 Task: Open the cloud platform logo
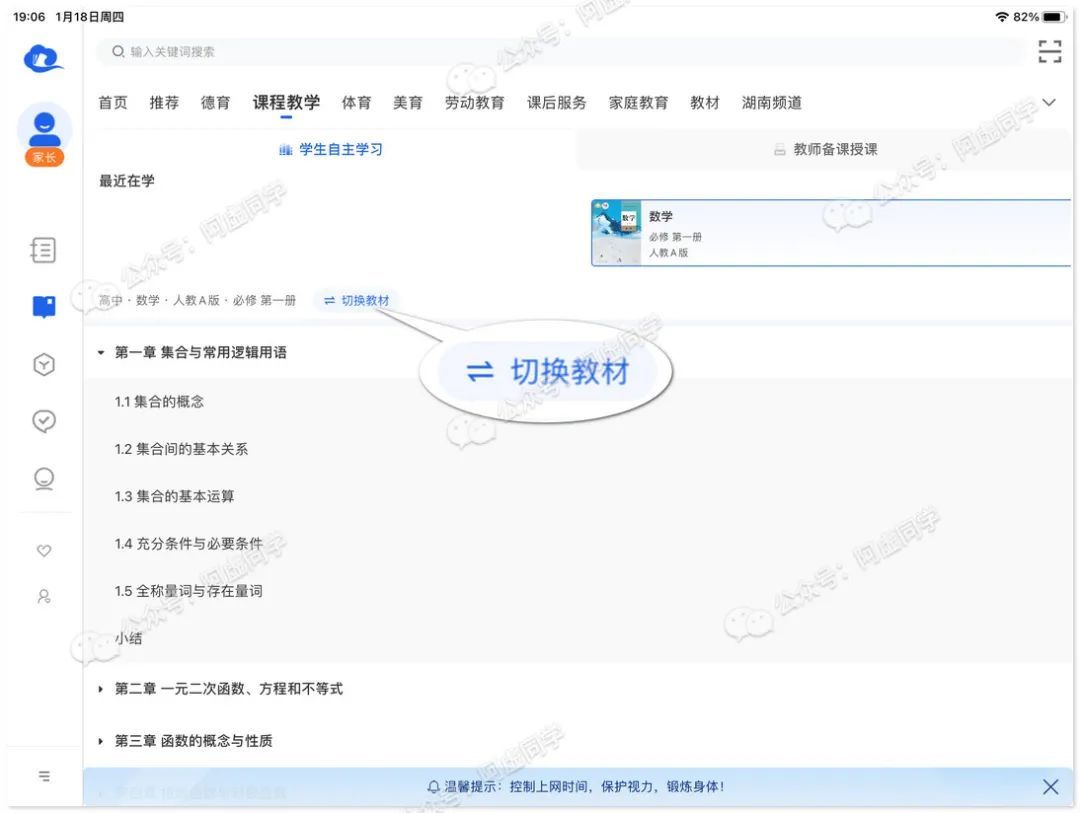click(43, 58)
